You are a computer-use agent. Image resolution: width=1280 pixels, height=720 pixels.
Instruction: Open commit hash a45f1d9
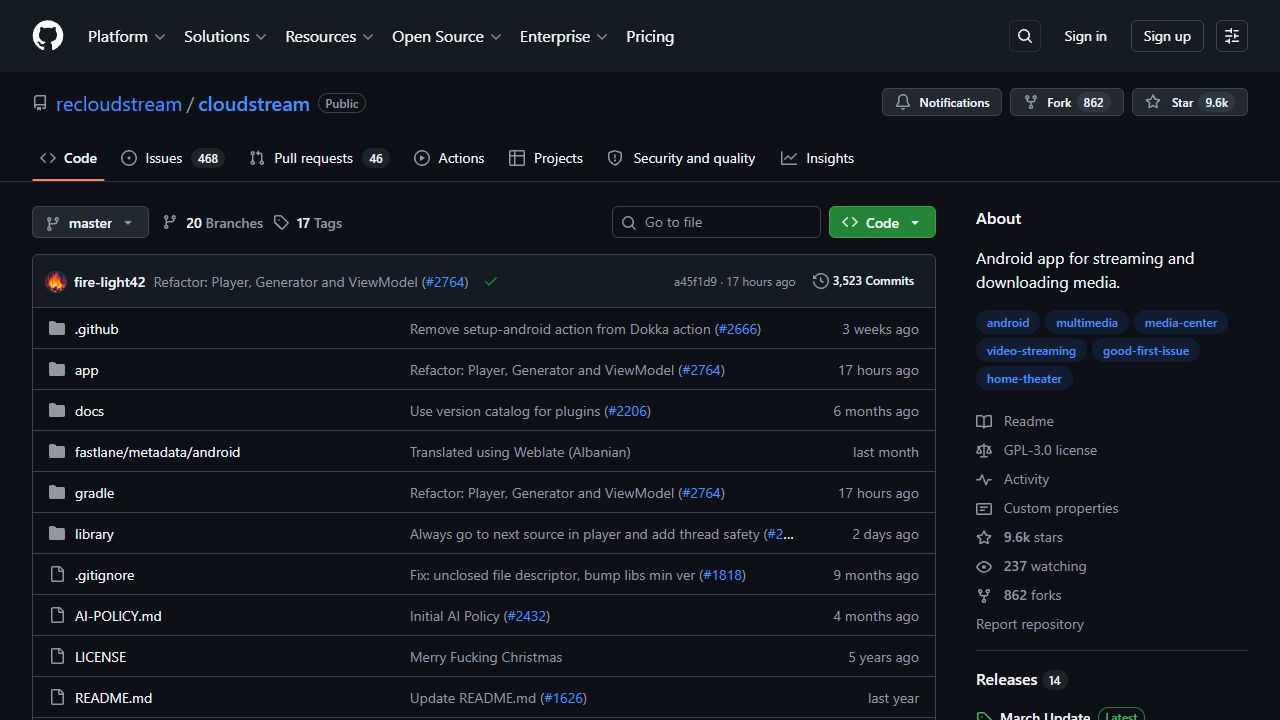click(x=695, y=282)
